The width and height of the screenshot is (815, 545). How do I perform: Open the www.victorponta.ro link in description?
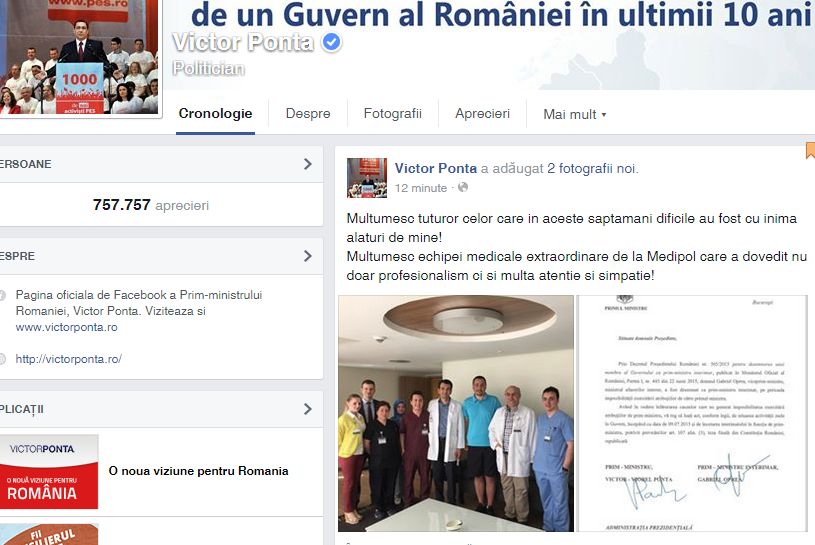tap(67, 327)
